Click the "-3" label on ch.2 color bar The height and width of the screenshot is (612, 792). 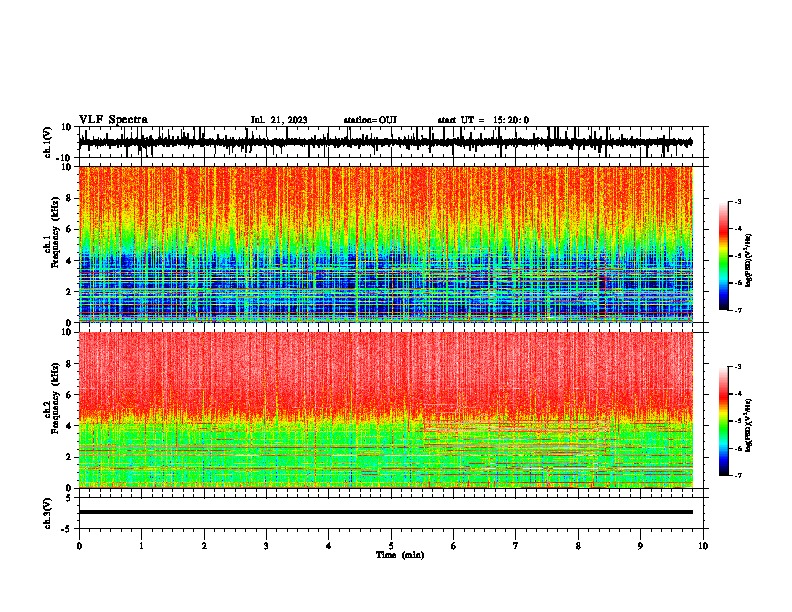tap(738, 367)
